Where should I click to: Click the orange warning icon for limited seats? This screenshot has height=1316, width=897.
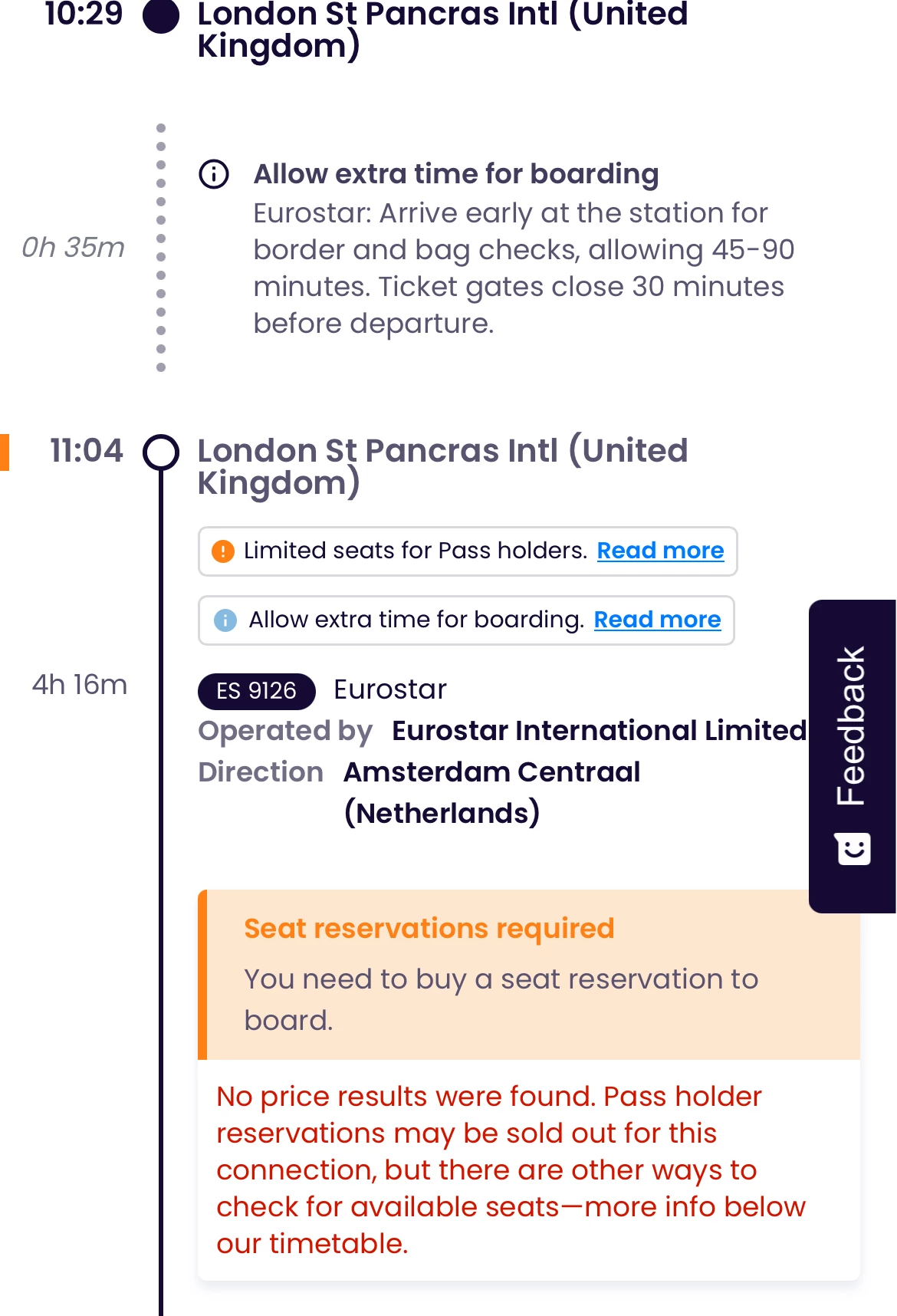223,551
